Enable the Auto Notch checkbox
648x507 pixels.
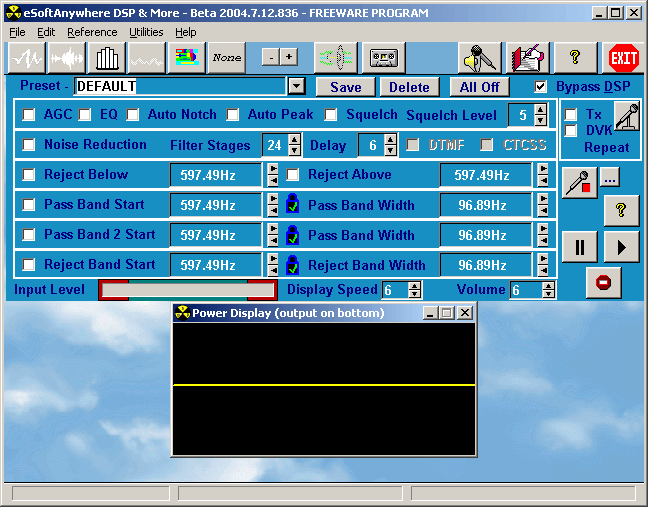(133, 115)
